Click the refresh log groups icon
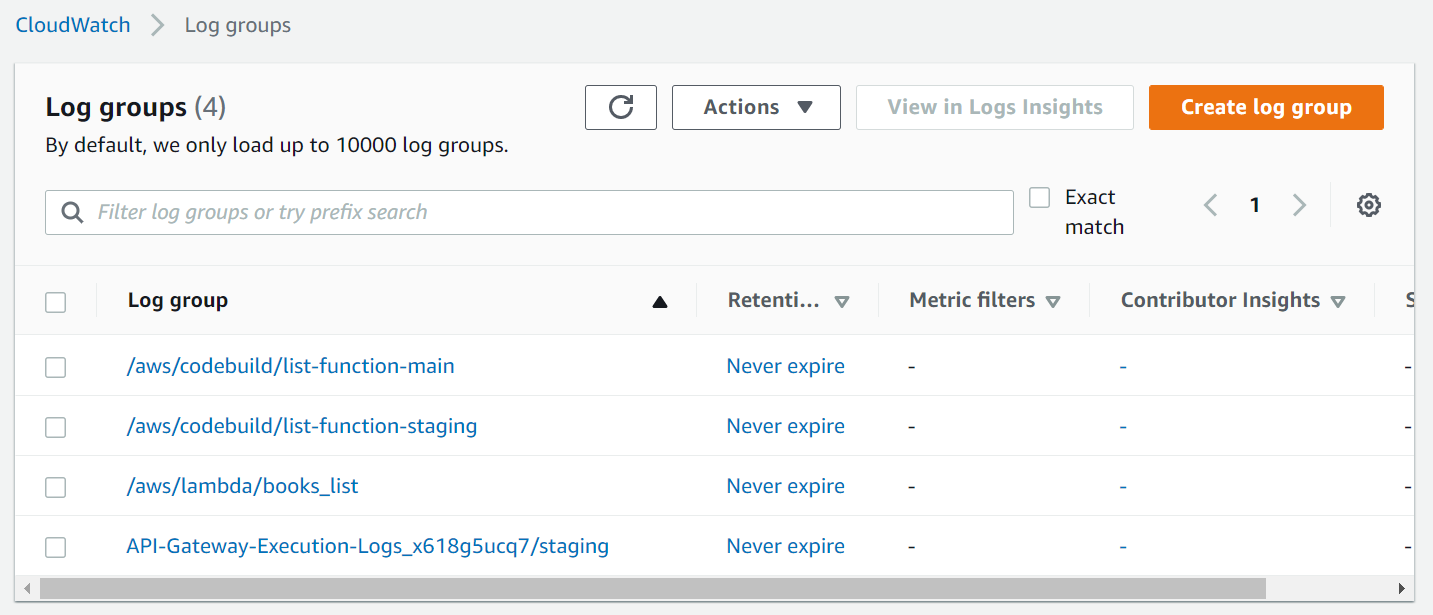The width and height of the screenshot is (1433, 615). click(x=621, y=107)
